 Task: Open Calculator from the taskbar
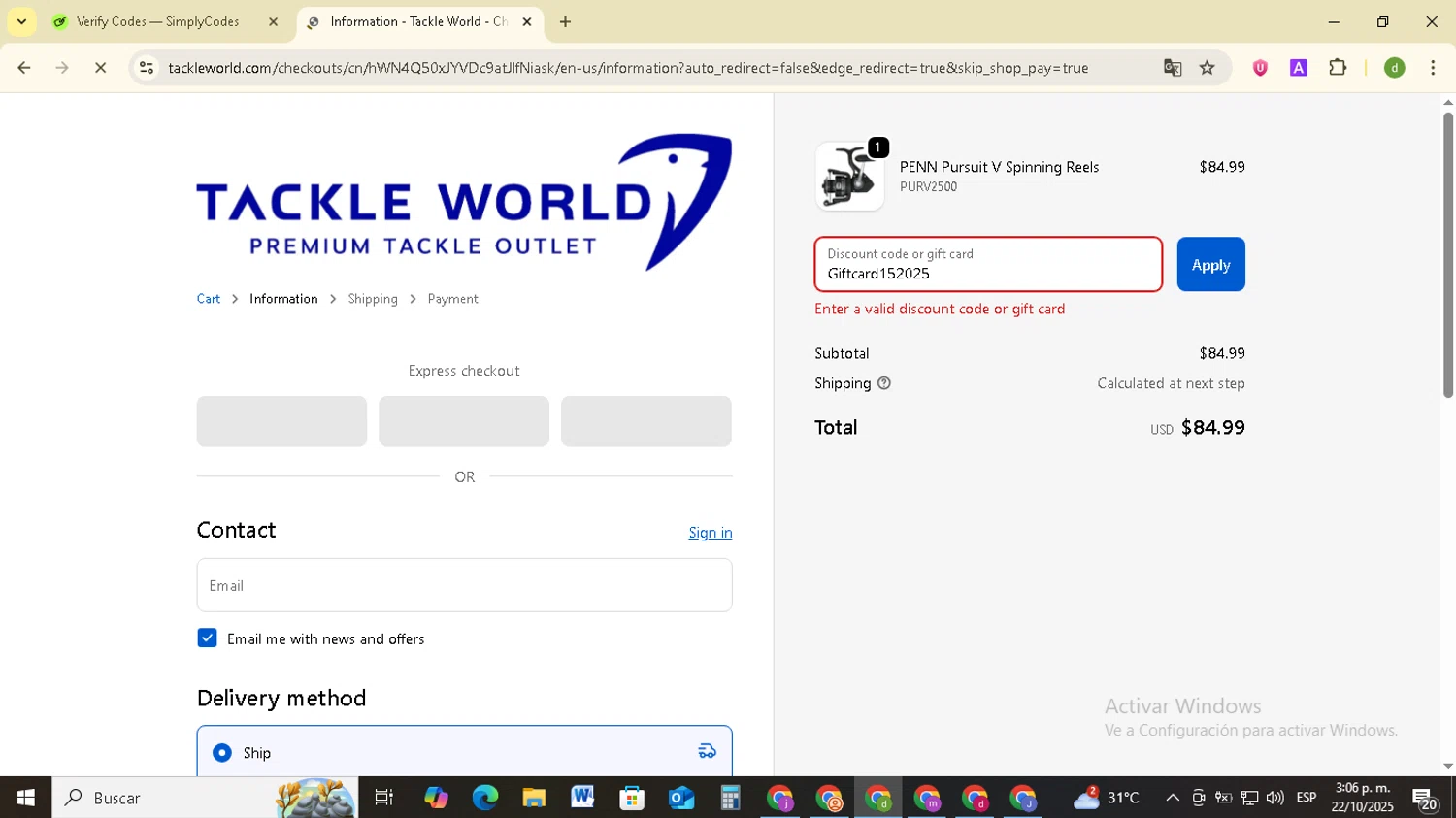(x=730, y=798)
